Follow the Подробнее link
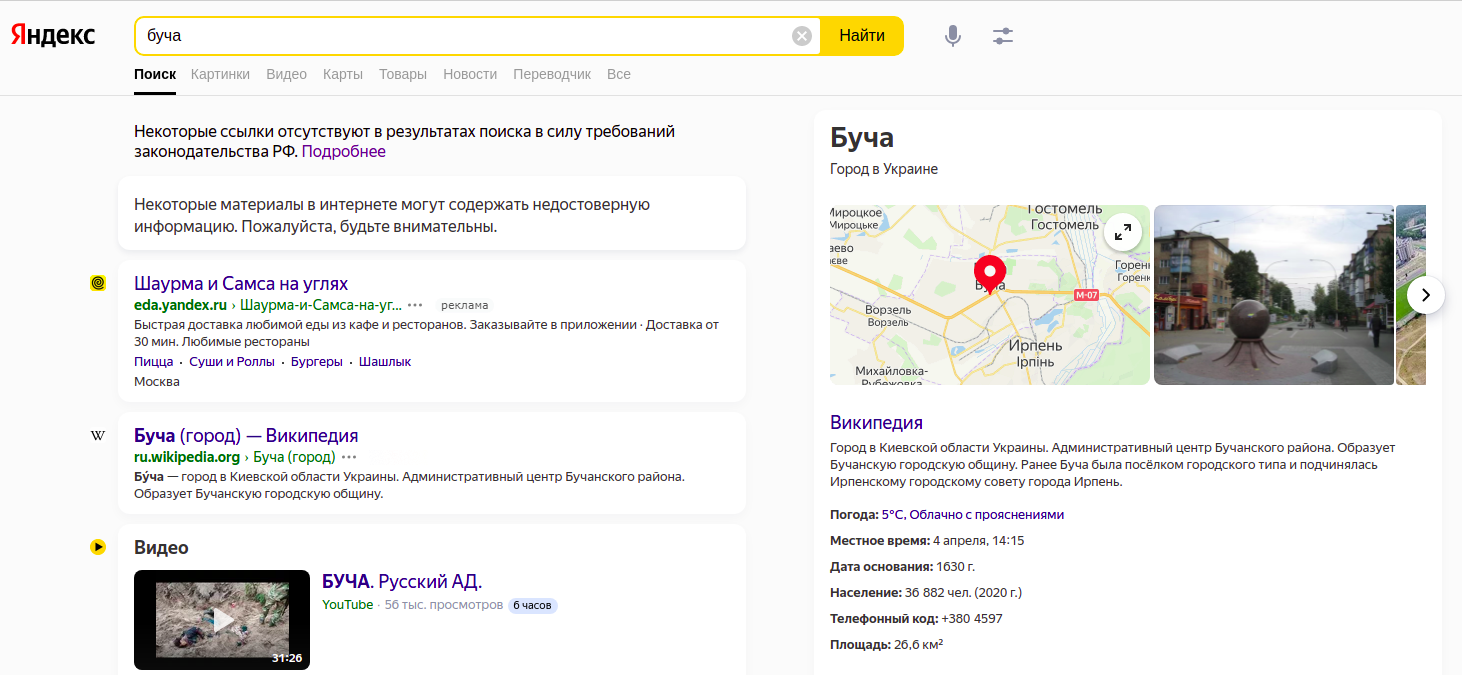Viewport: 1462px width, 675px height. tap(343, 152)
